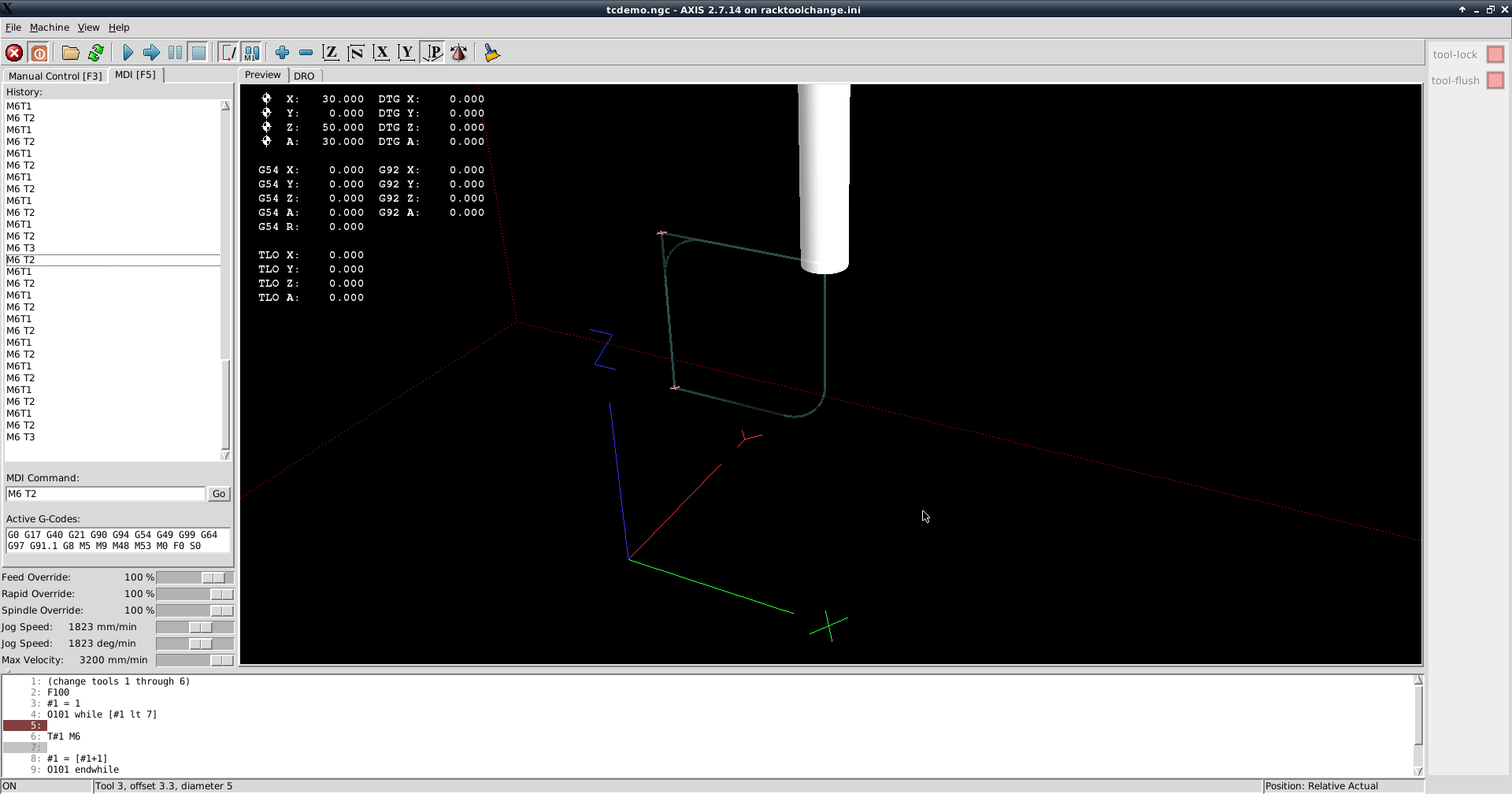Switch to Manual Control [F3] tab
The image size is (1512, 794).
[x=55, y=76]
